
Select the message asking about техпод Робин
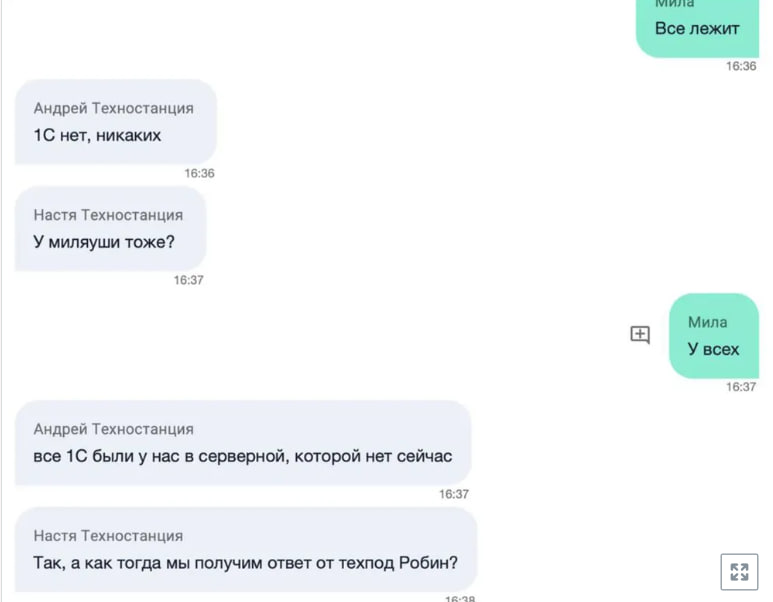pos(246,550)
